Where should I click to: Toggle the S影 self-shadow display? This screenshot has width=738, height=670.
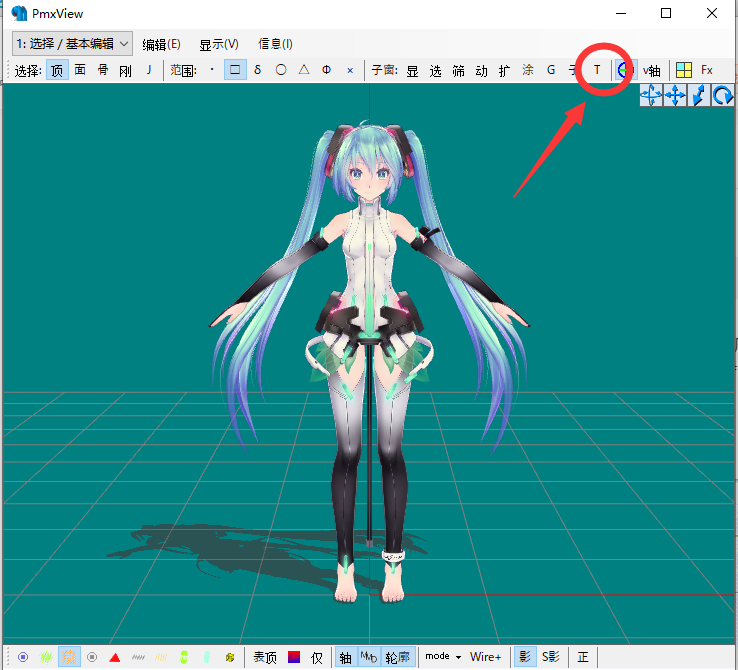point(551,657)
